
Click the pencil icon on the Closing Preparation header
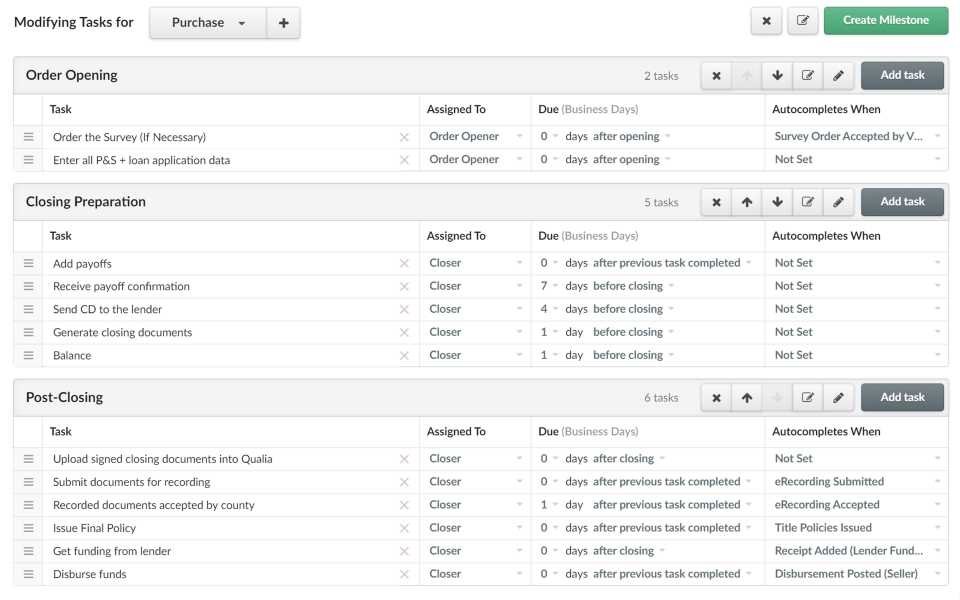point(838,201)
